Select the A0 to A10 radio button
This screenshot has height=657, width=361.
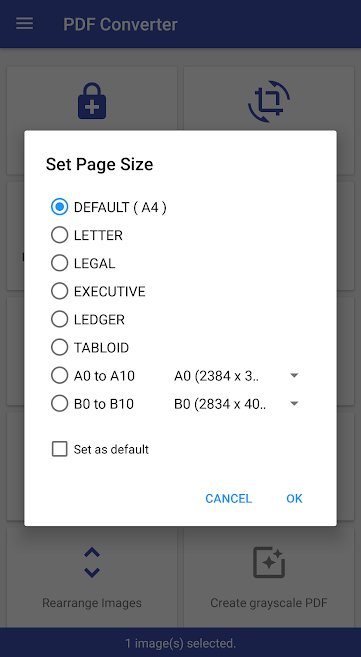pyautogui.click(x=59, y=375)
